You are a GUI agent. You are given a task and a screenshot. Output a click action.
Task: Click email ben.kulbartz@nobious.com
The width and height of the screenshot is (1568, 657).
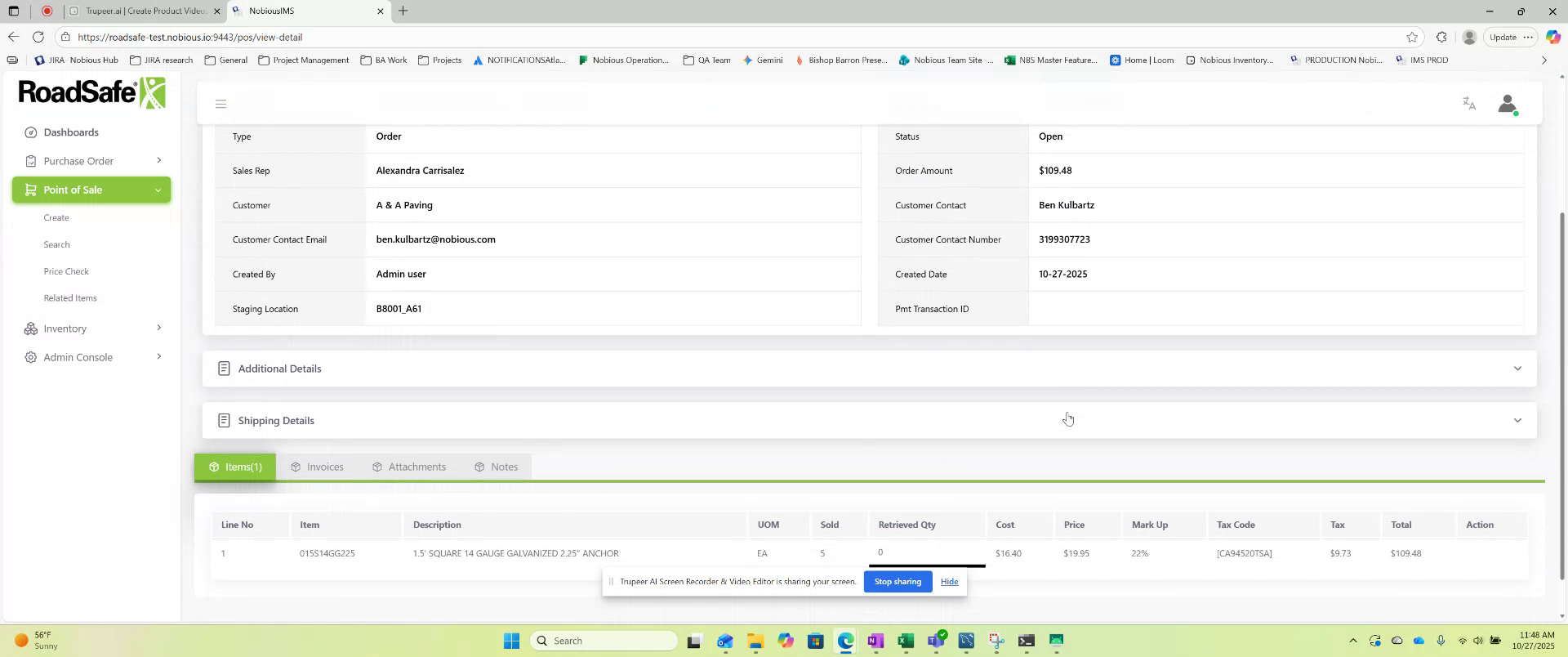(435, 239)
